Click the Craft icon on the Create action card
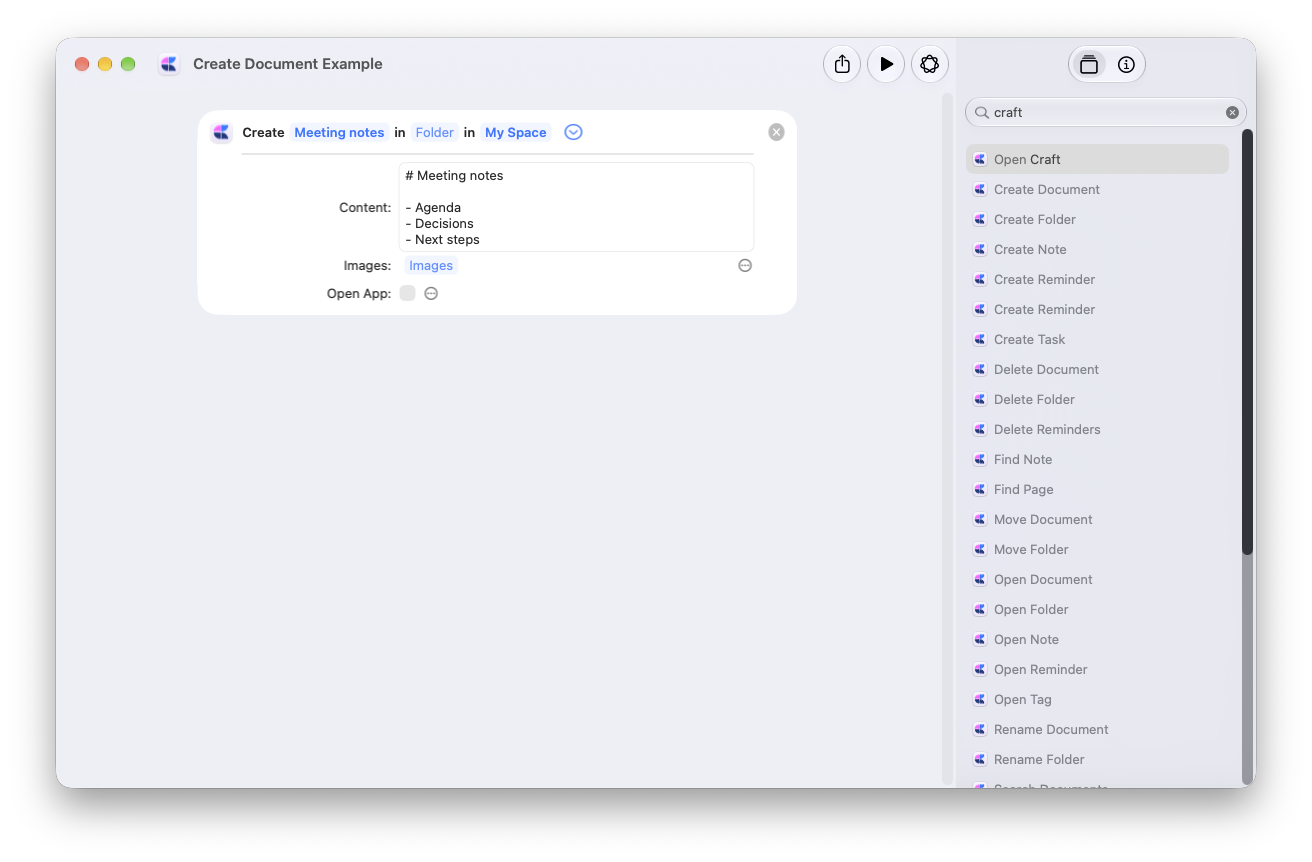1312x862 pixels. (222, 132)
